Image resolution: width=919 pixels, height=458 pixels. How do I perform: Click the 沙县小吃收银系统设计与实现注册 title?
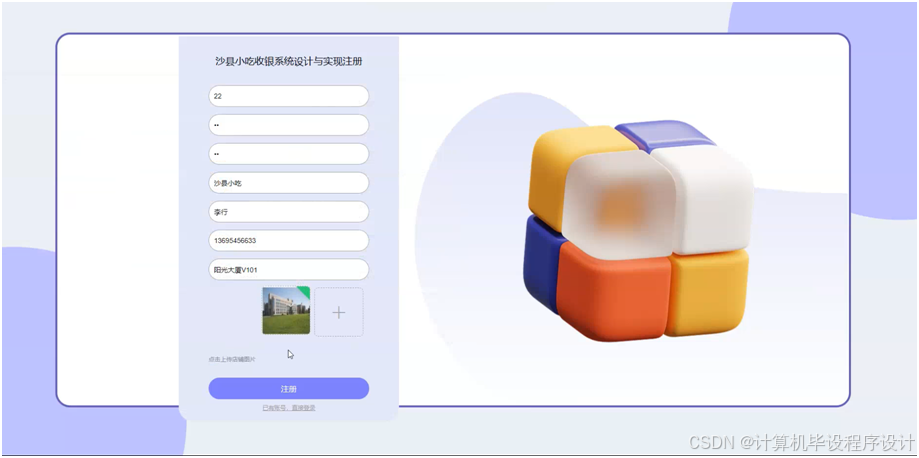288,61
